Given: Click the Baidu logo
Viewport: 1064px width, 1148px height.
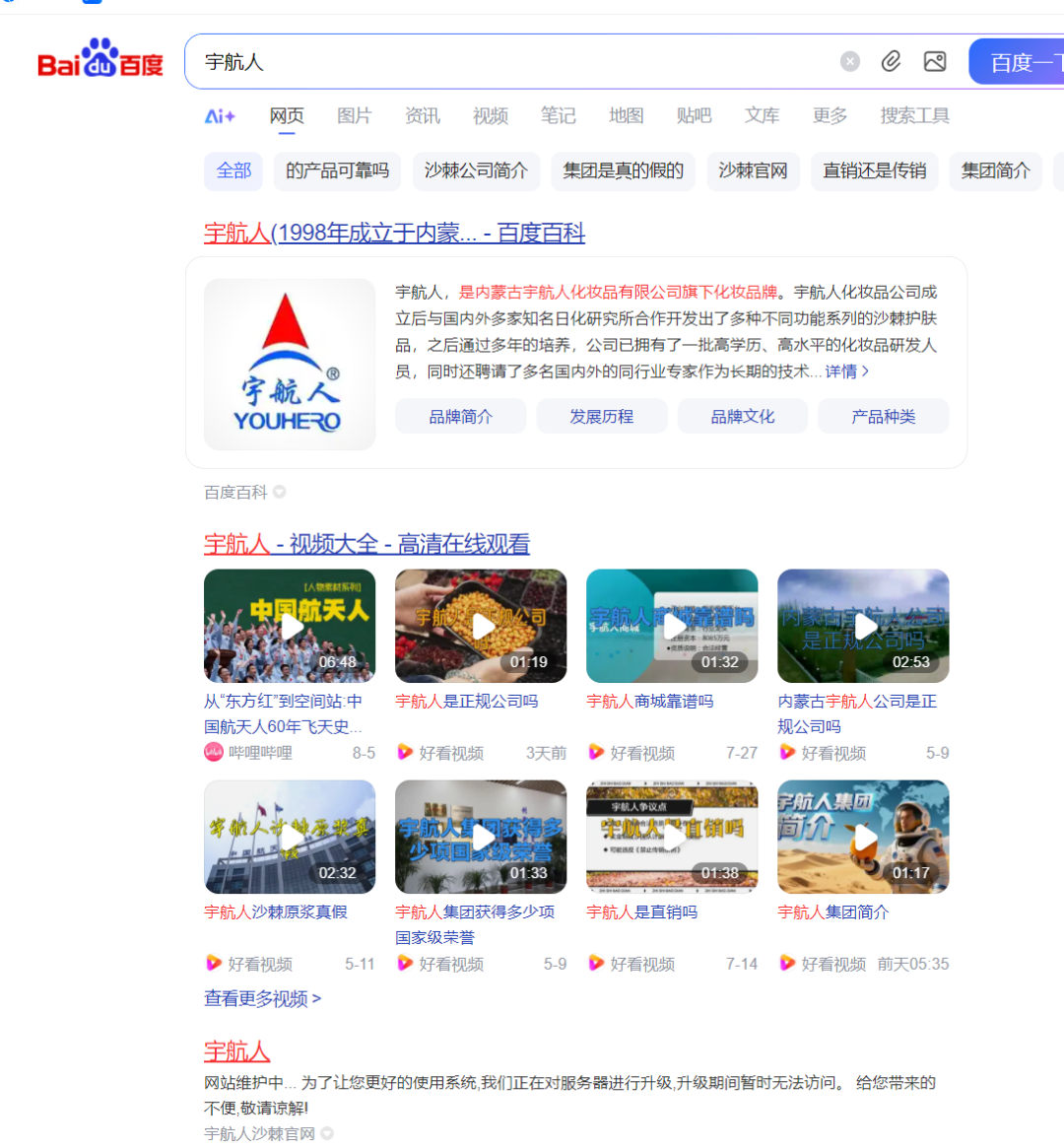Looking at the screenshot, I should tap(99, 61).
